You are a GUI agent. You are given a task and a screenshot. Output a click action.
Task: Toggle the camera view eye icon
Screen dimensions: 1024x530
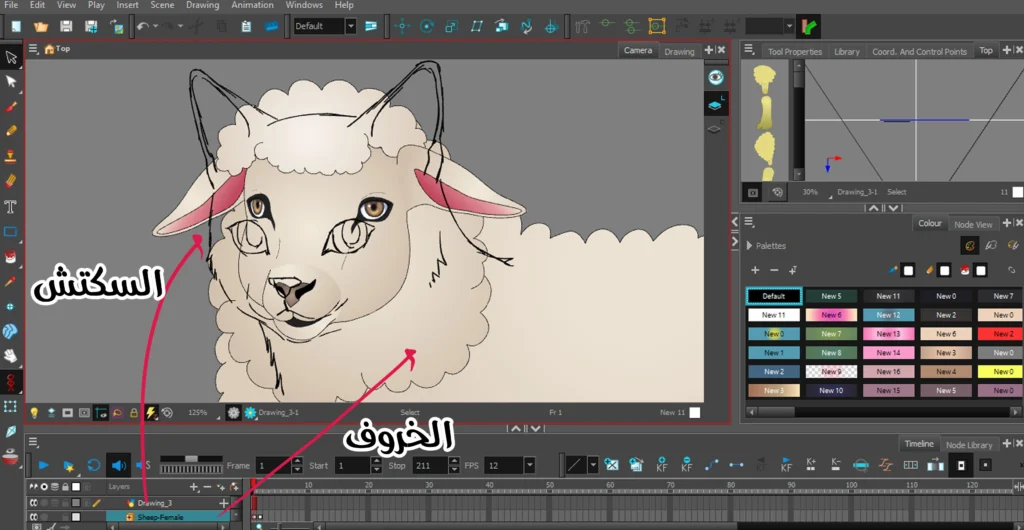tap(716, 77)
